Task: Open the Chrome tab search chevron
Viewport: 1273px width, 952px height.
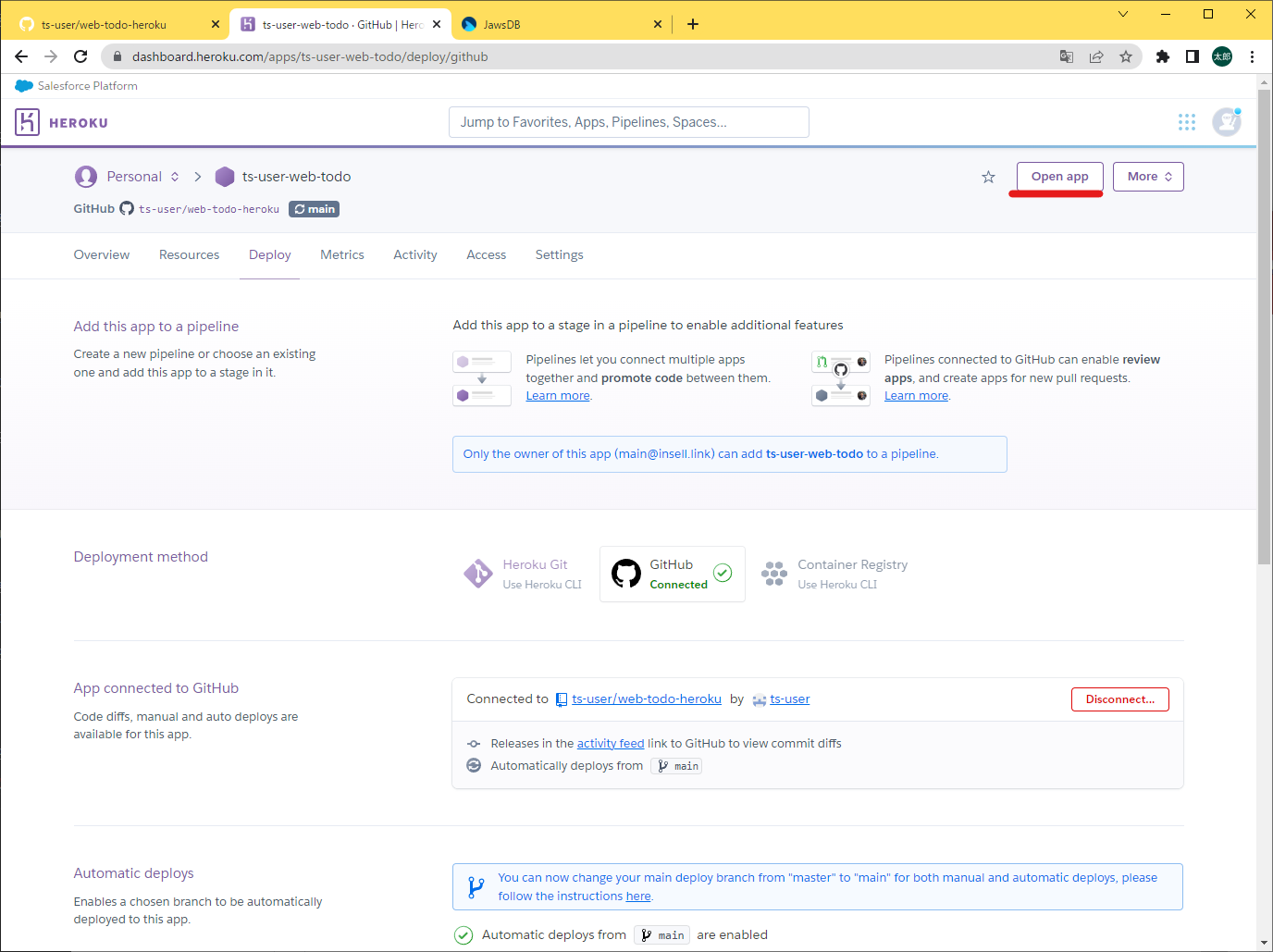Action: [x=1123, y=14]
